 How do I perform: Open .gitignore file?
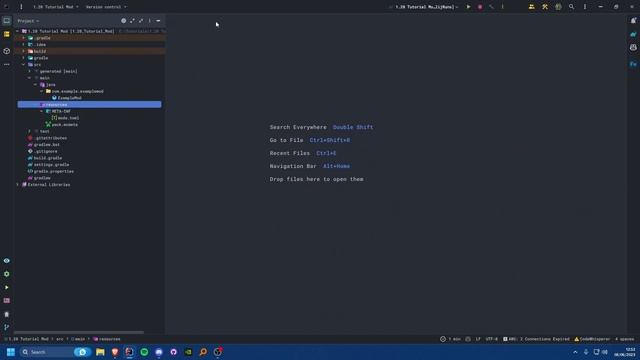45,151
